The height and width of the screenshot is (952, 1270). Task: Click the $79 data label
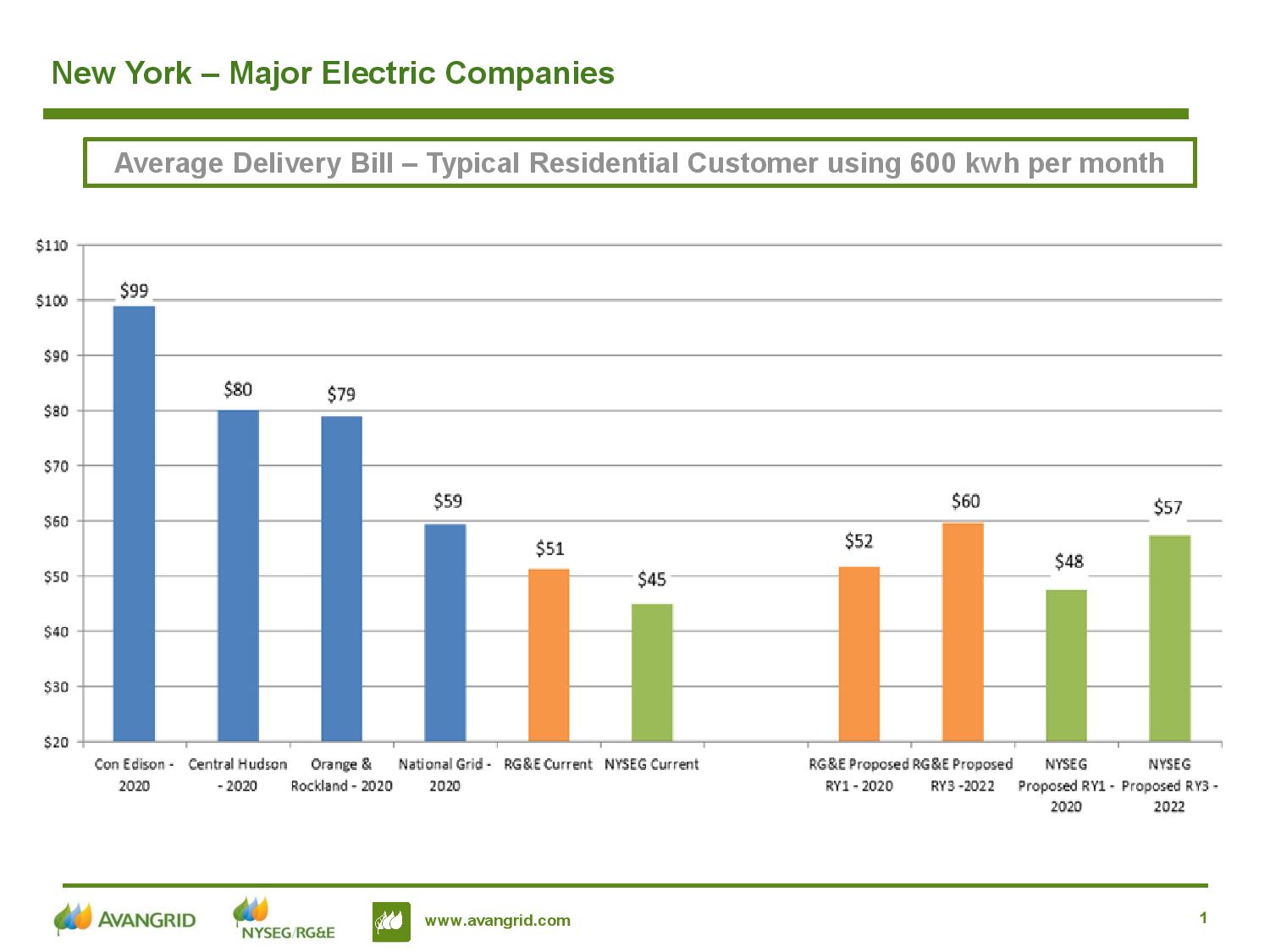pyautogui.click(x=341, y=394)
